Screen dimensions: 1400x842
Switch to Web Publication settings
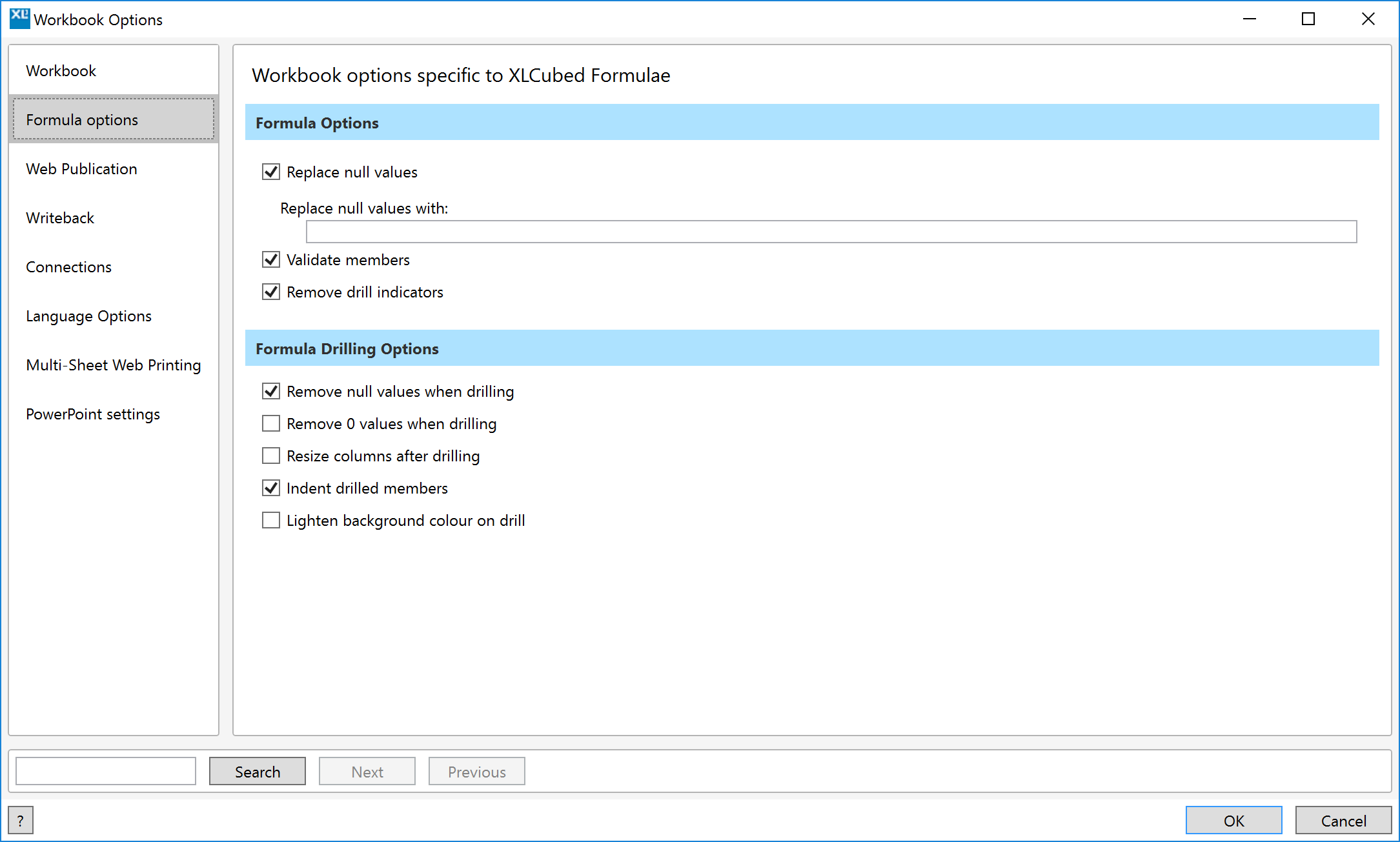[114, 169]
